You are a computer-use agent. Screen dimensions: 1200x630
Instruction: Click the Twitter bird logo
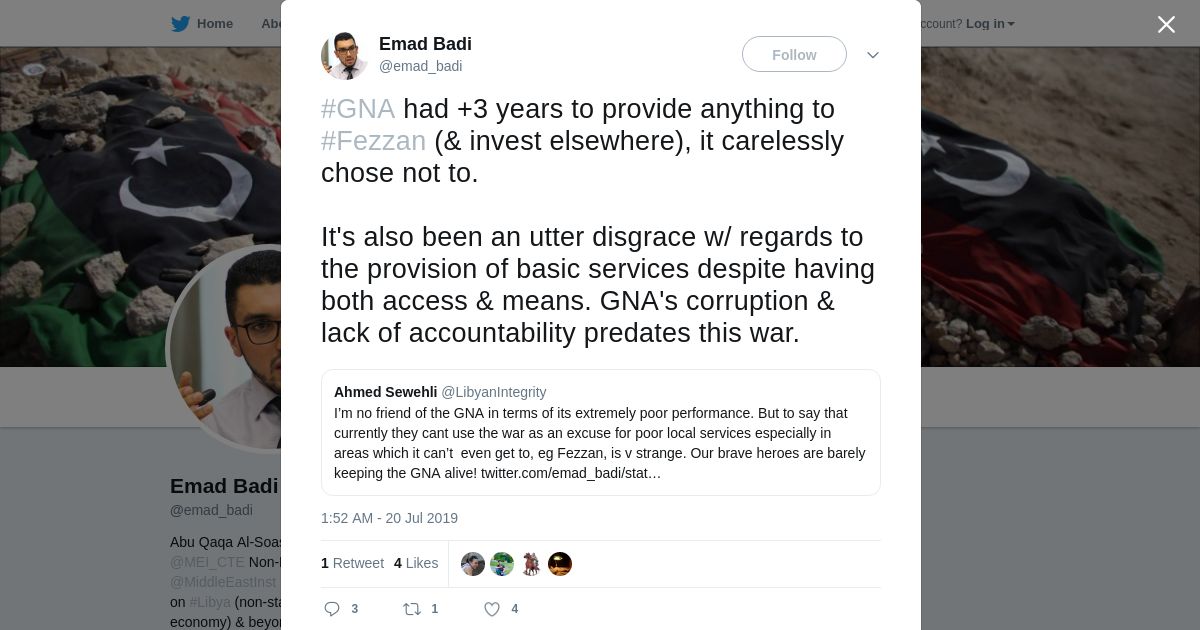click(x=180, y=23)
